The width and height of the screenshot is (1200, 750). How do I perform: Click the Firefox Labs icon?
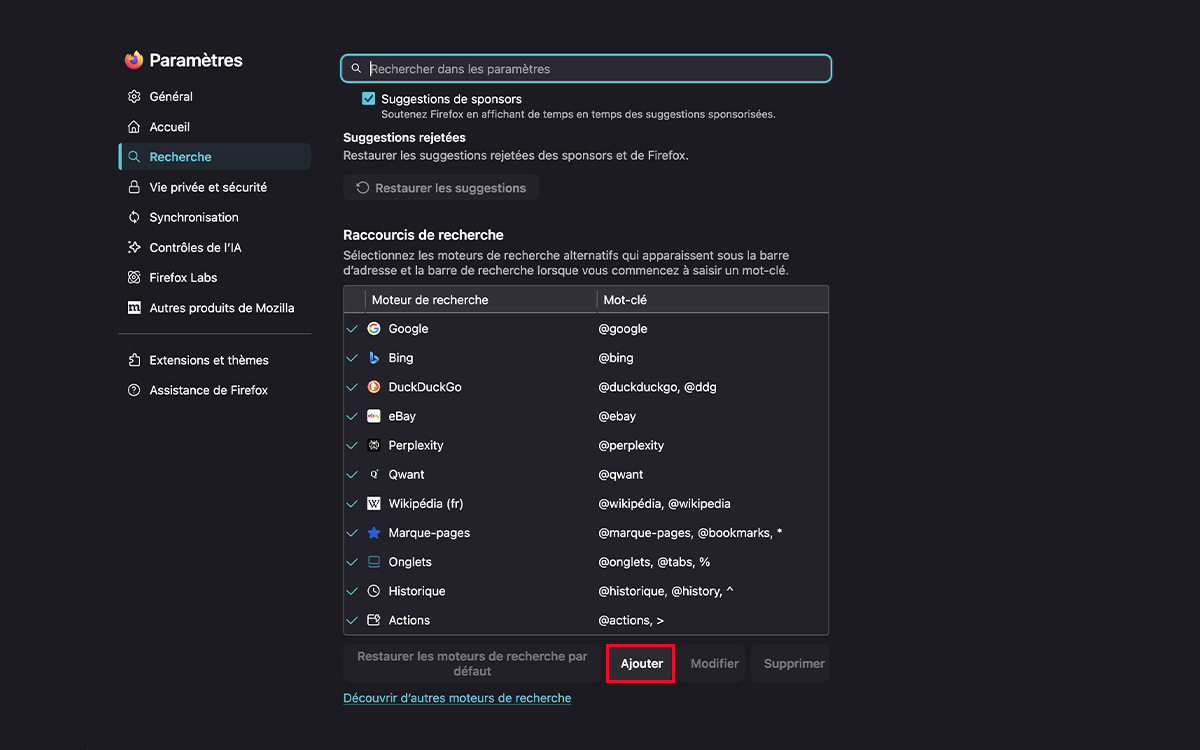click(x=134, y=277)
